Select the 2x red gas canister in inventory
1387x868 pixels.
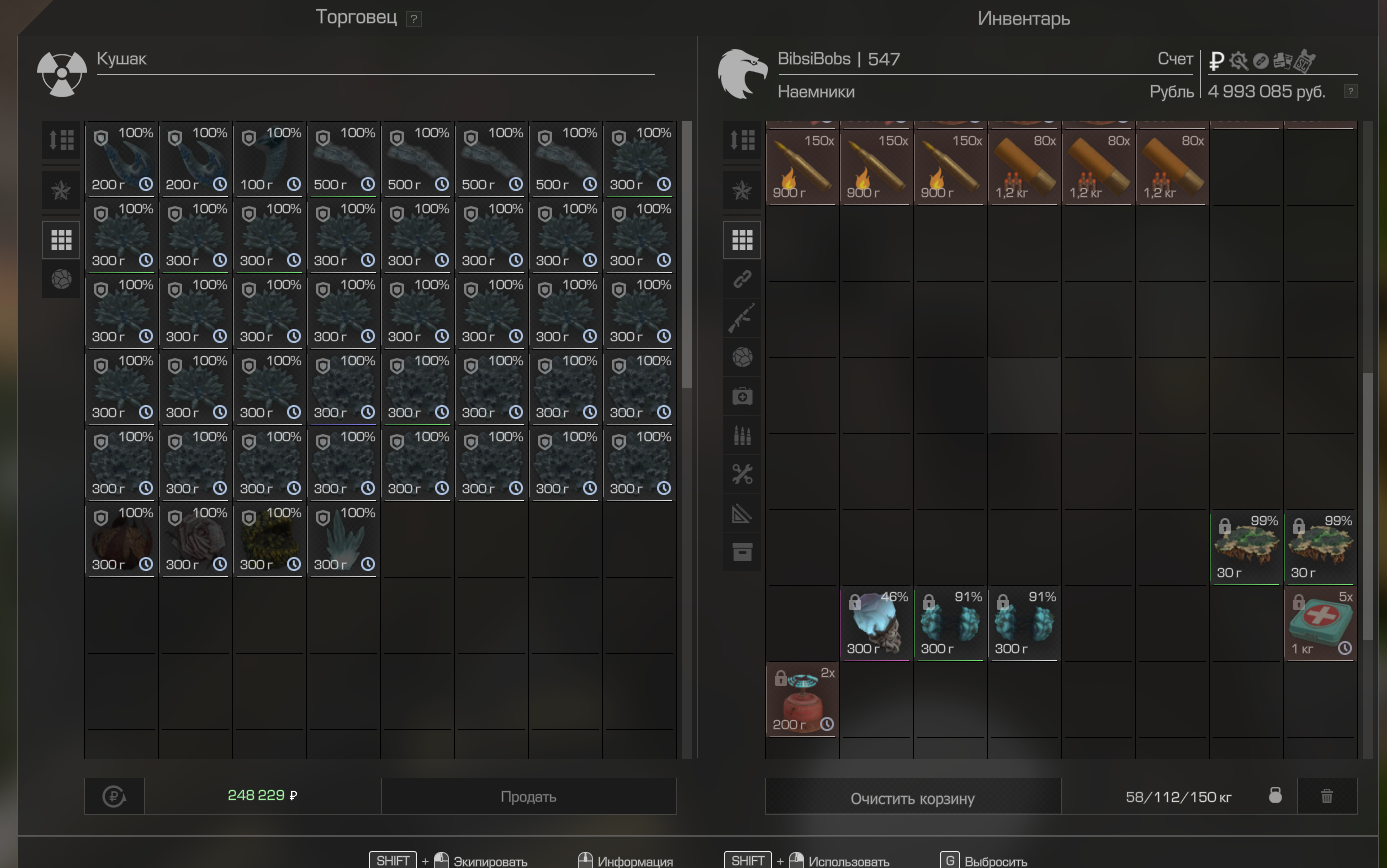pos(802,699)
